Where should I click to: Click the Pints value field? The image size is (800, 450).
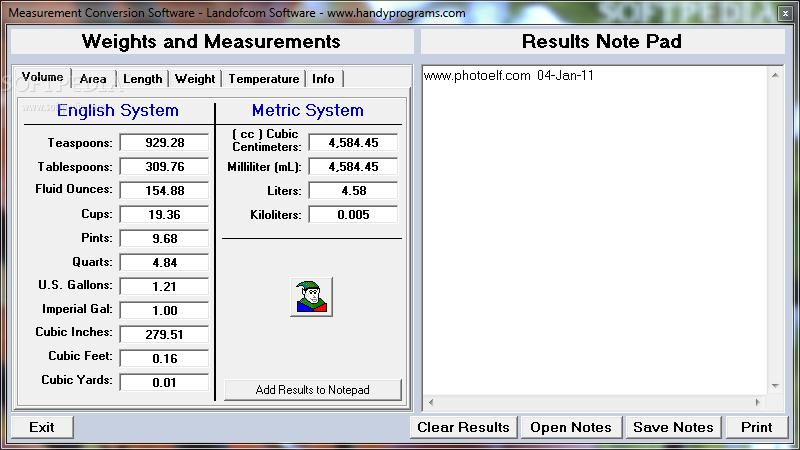pyautogui.click(x=164, y=238)
